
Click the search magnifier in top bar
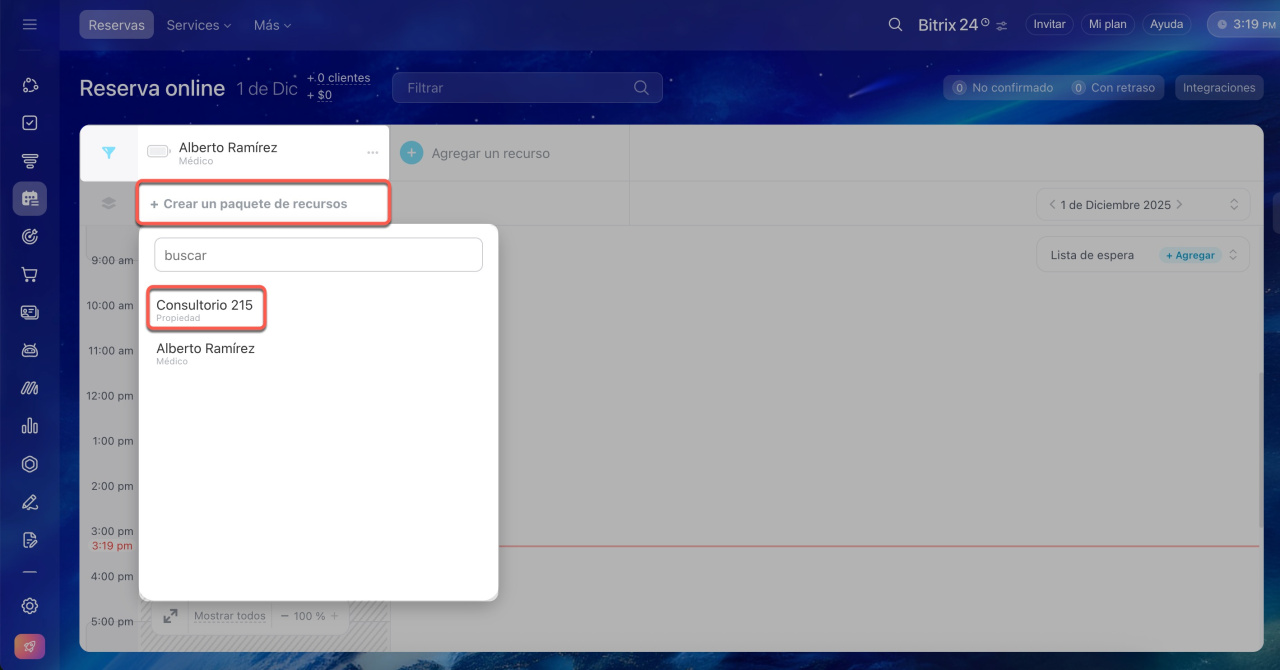pos(895,24)
